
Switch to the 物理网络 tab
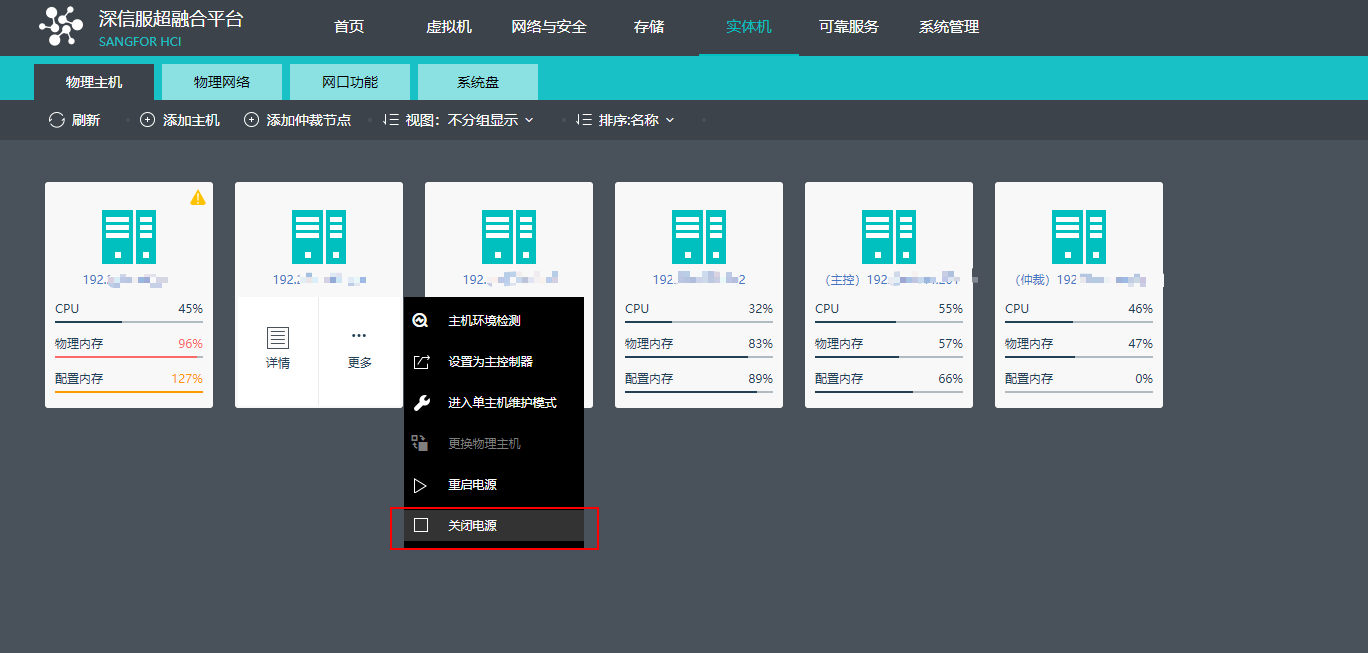click(221, 81)
